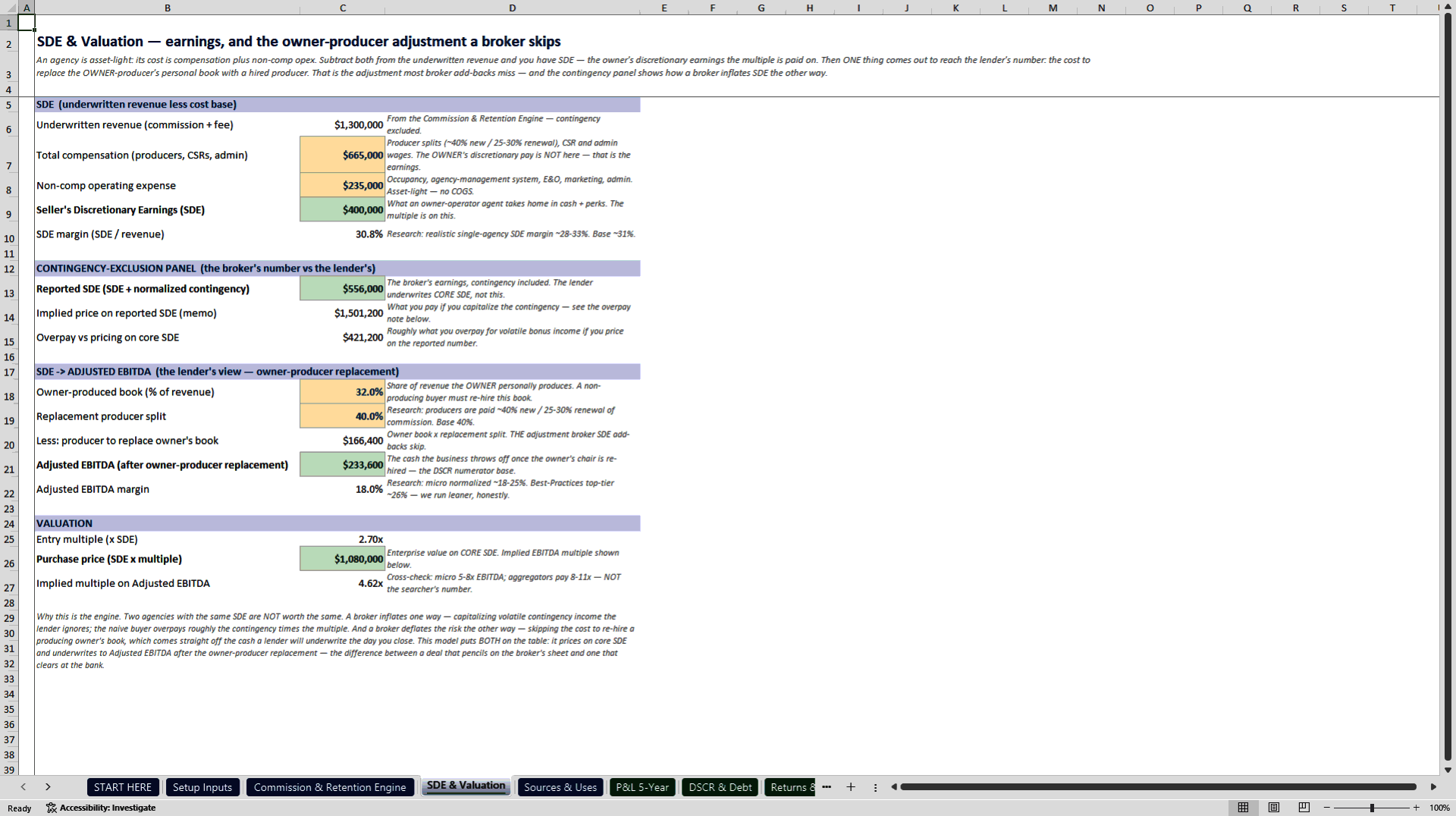Select column D header
The width and height of the screenshot is (1456, 816).
point(513,8)
